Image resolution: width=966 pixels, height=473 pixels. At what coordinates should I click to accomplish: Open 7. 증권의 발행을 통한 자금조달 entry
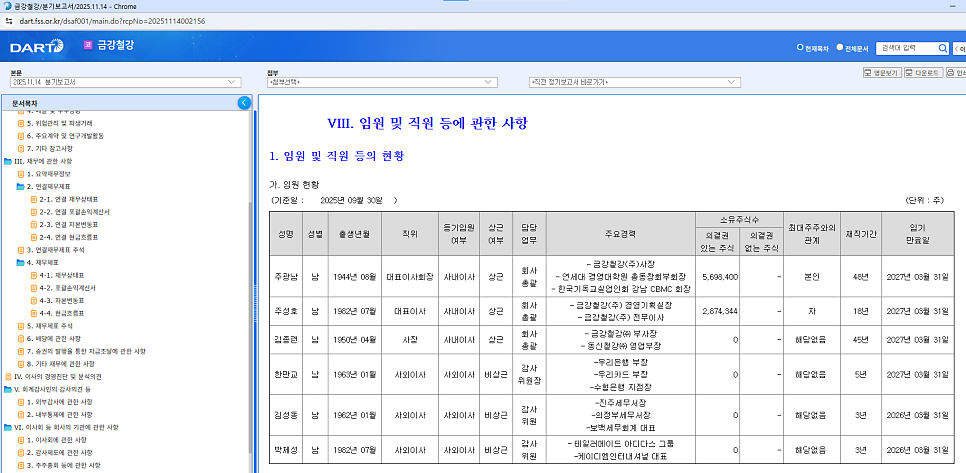[86, 351]
